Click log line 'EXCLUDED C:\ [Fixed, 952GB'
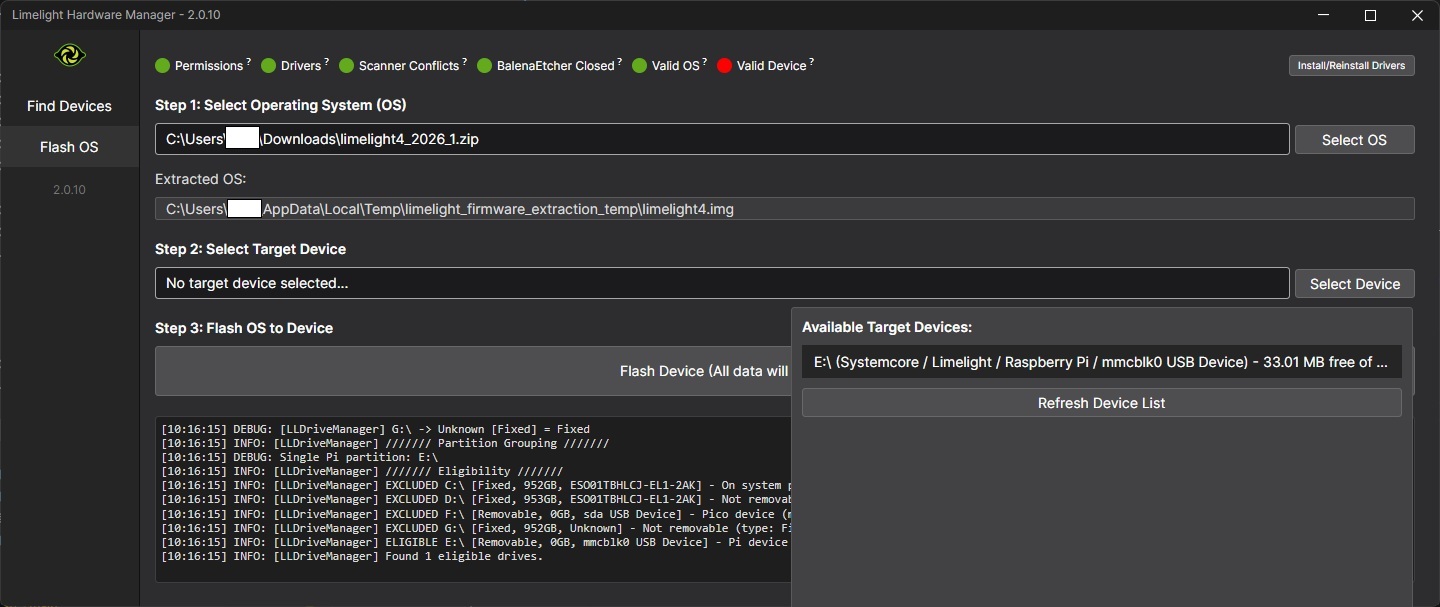Viewport: 1440px width, 607px height. click(475, 485)
